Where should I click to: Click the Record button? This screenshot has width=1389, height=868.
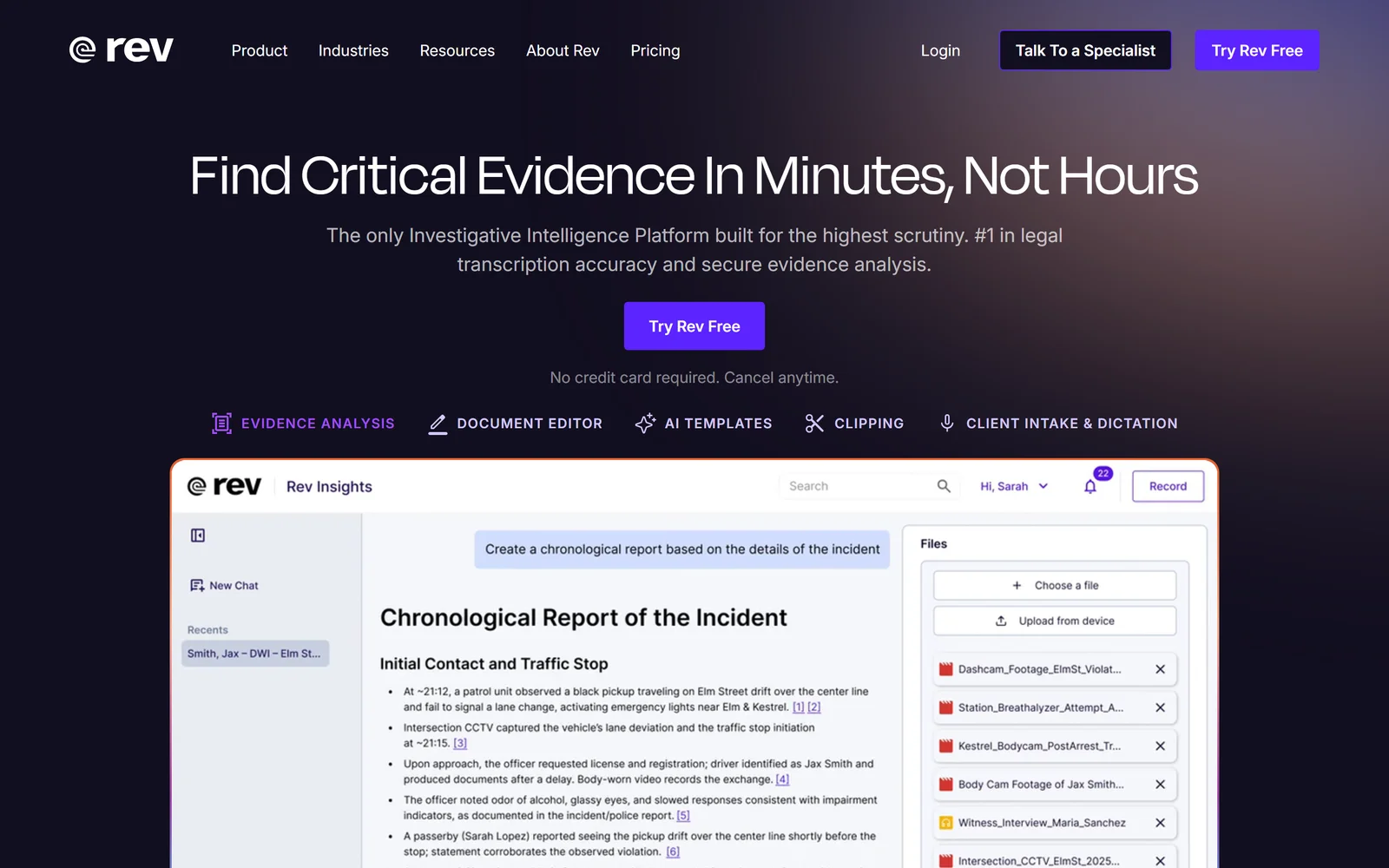(1168, 486)
